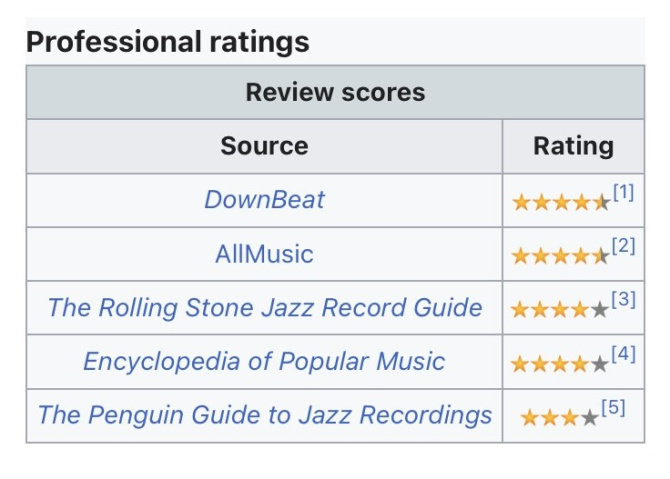This screenshot has height=479, width=670.
Task: Open The Rolling Stone Jazz Record Guide link
Action: [264, 308]
